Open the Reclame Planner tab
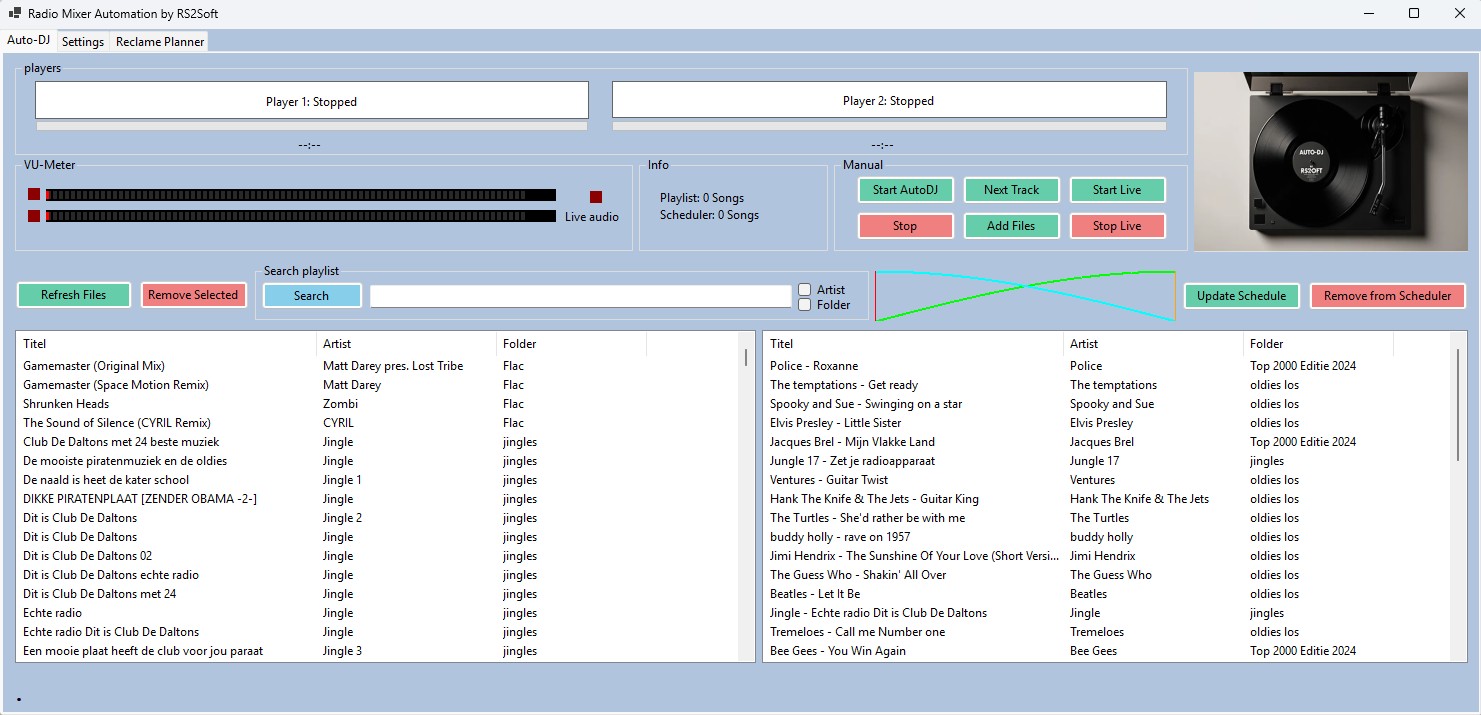 tap(159, 41)
